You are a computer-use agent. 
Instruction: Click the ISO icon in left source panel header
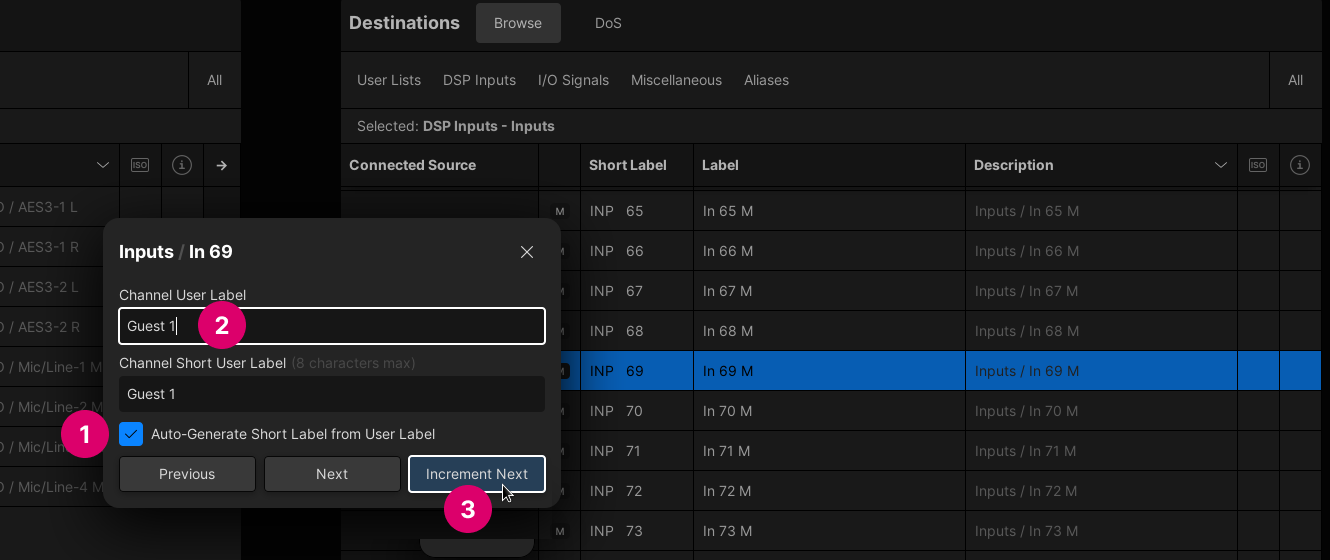140,165
